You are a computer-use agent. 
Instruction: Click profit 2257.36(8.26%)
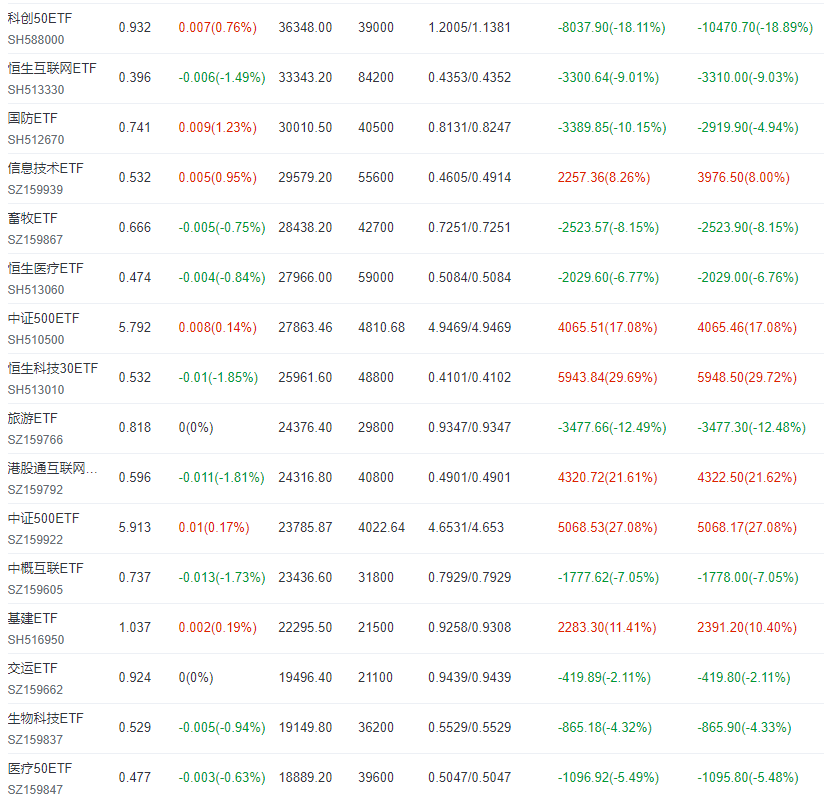coord(604,177)
